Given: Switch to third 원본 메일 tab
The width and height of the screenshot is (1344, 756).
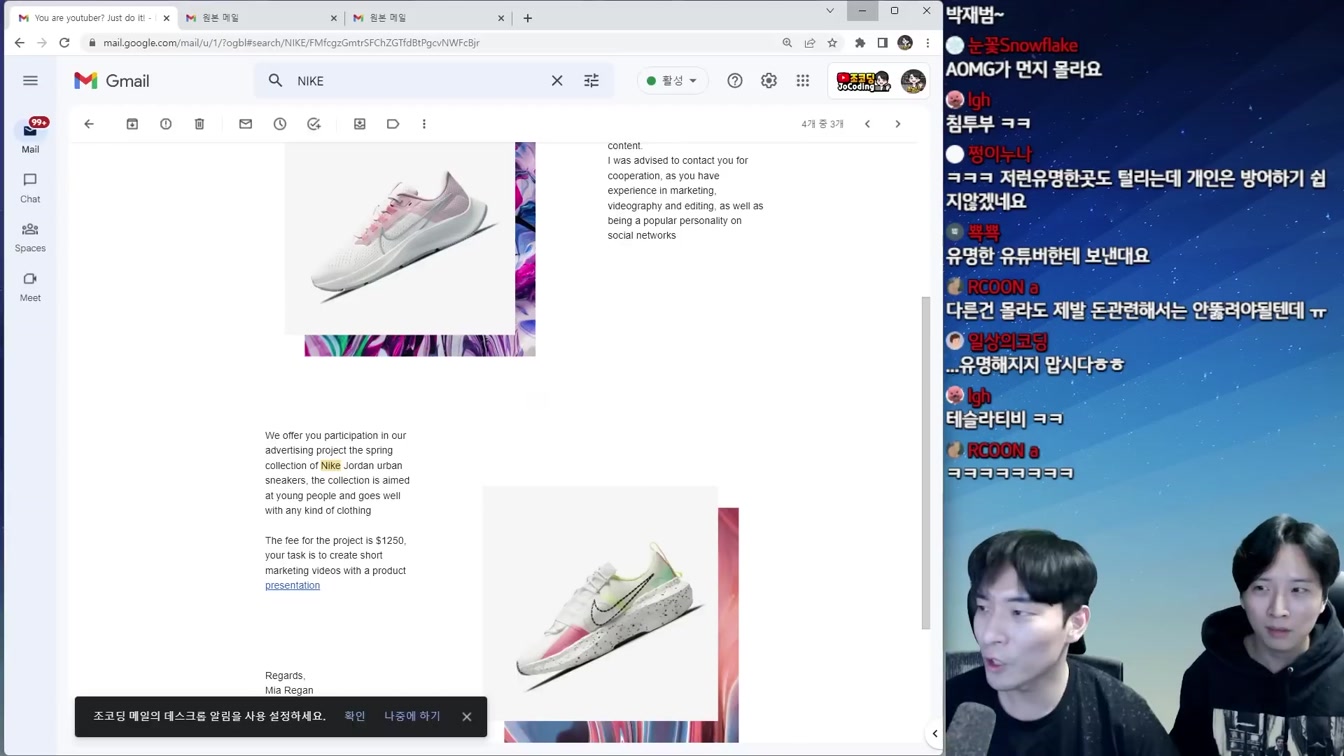Looking at the screenshot, I should click(430, 18).
